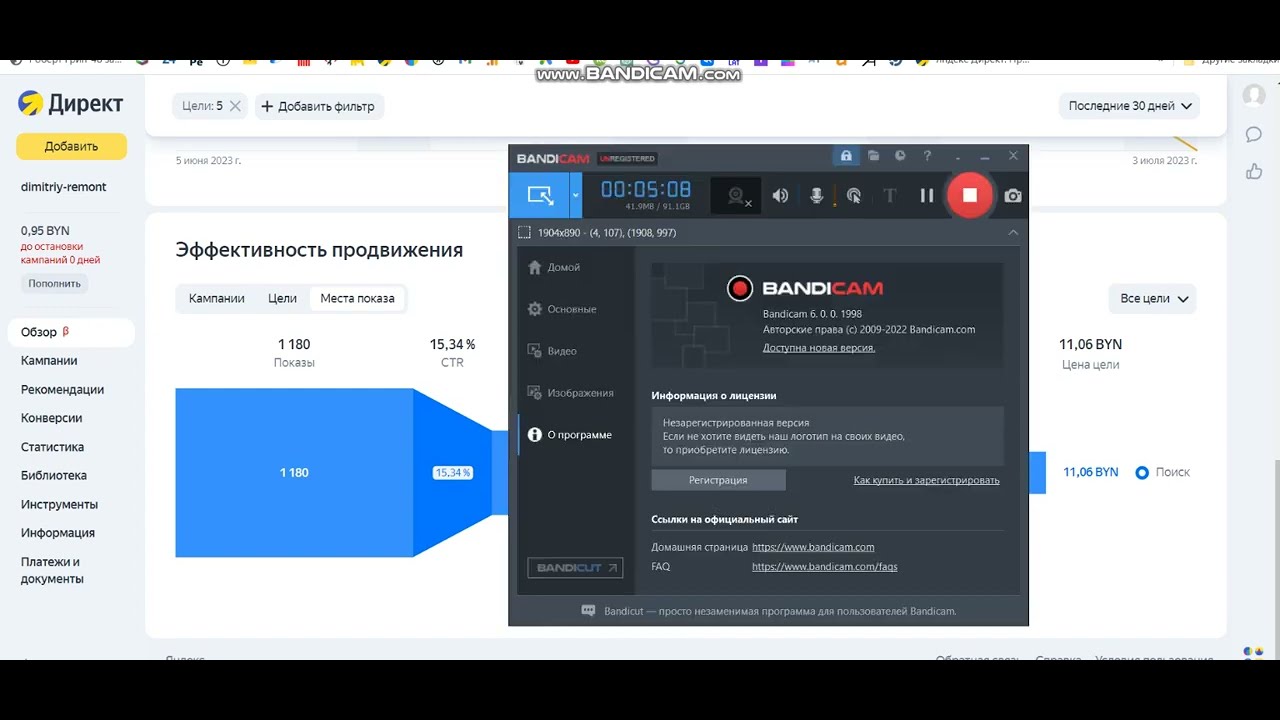Toggle the speaker sound icon in Bandicam
Image resolution: width=1280 pixels, height=720 pixels.
tap(780, 196)
